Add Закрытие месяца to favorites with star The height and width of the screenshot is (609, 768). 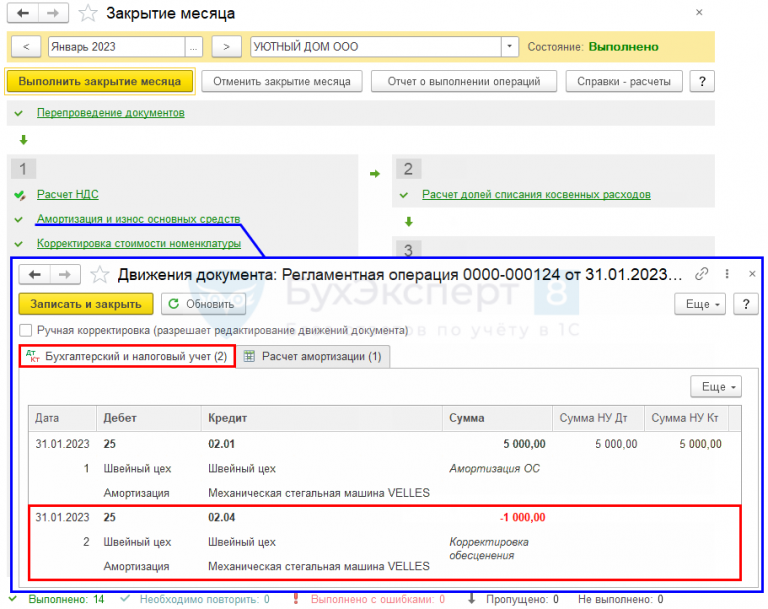pyautogui.click(x=88, y=13)
